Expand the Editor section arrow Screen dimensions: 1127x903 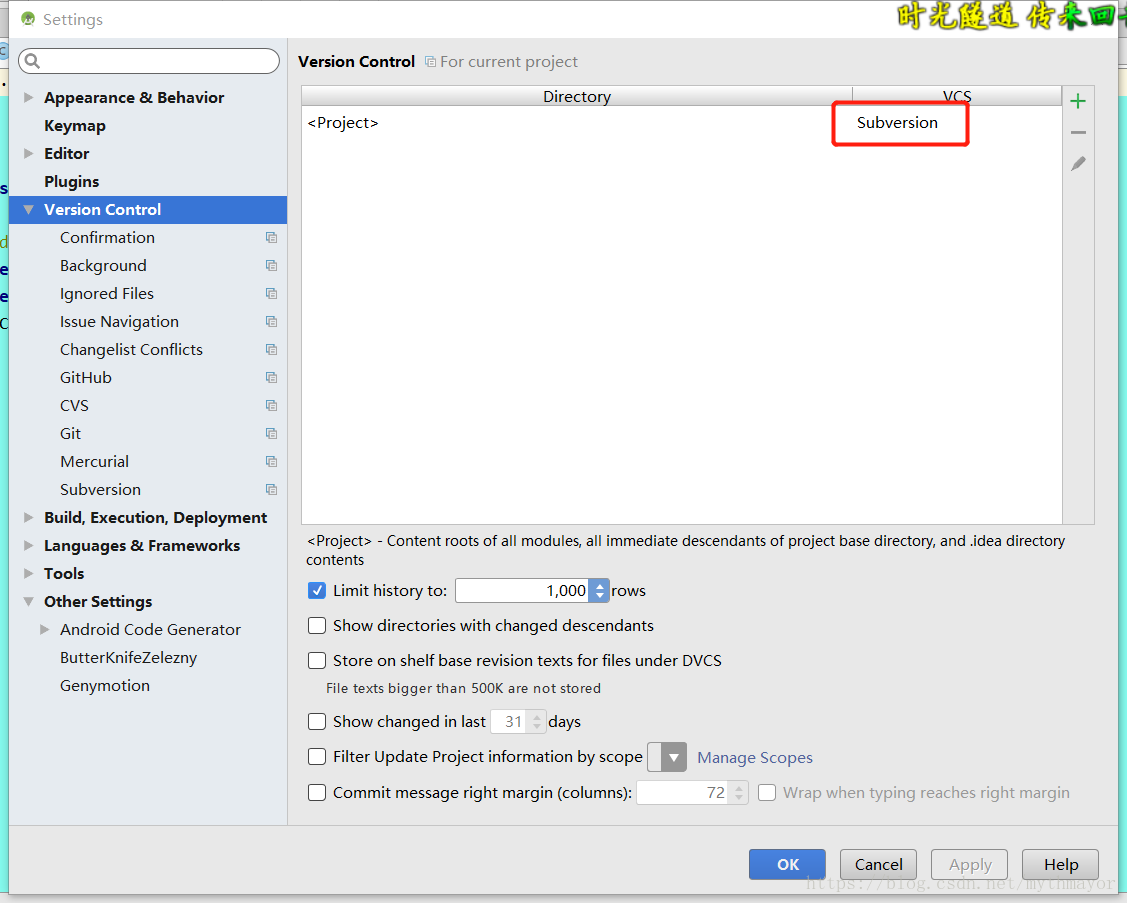29,153
